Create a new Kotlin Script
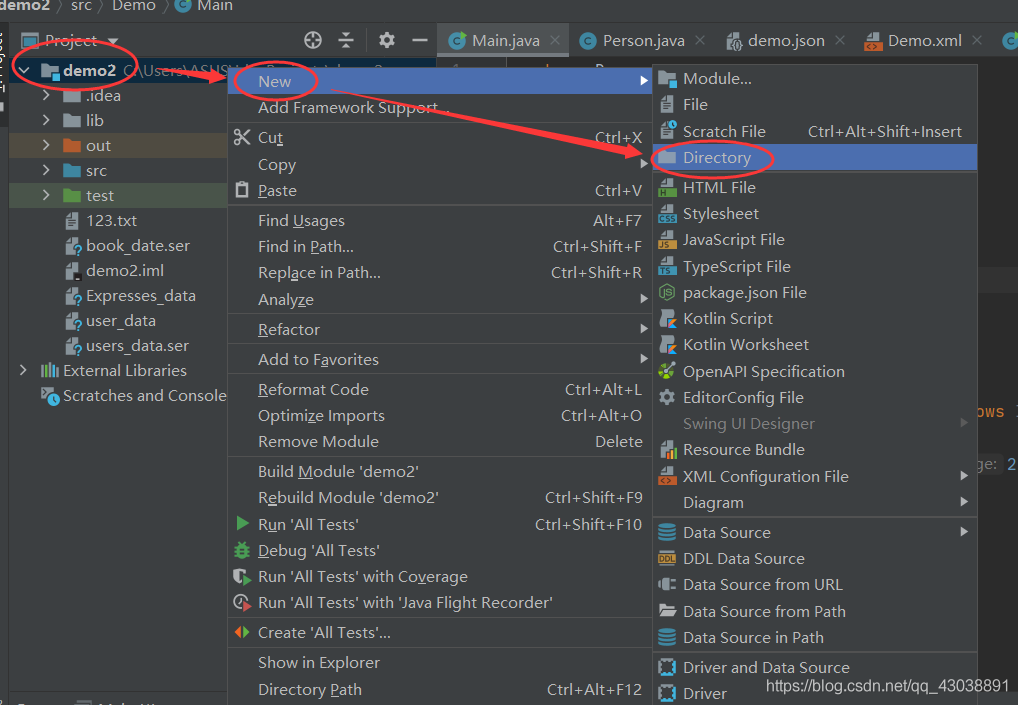 pos(815,319)
